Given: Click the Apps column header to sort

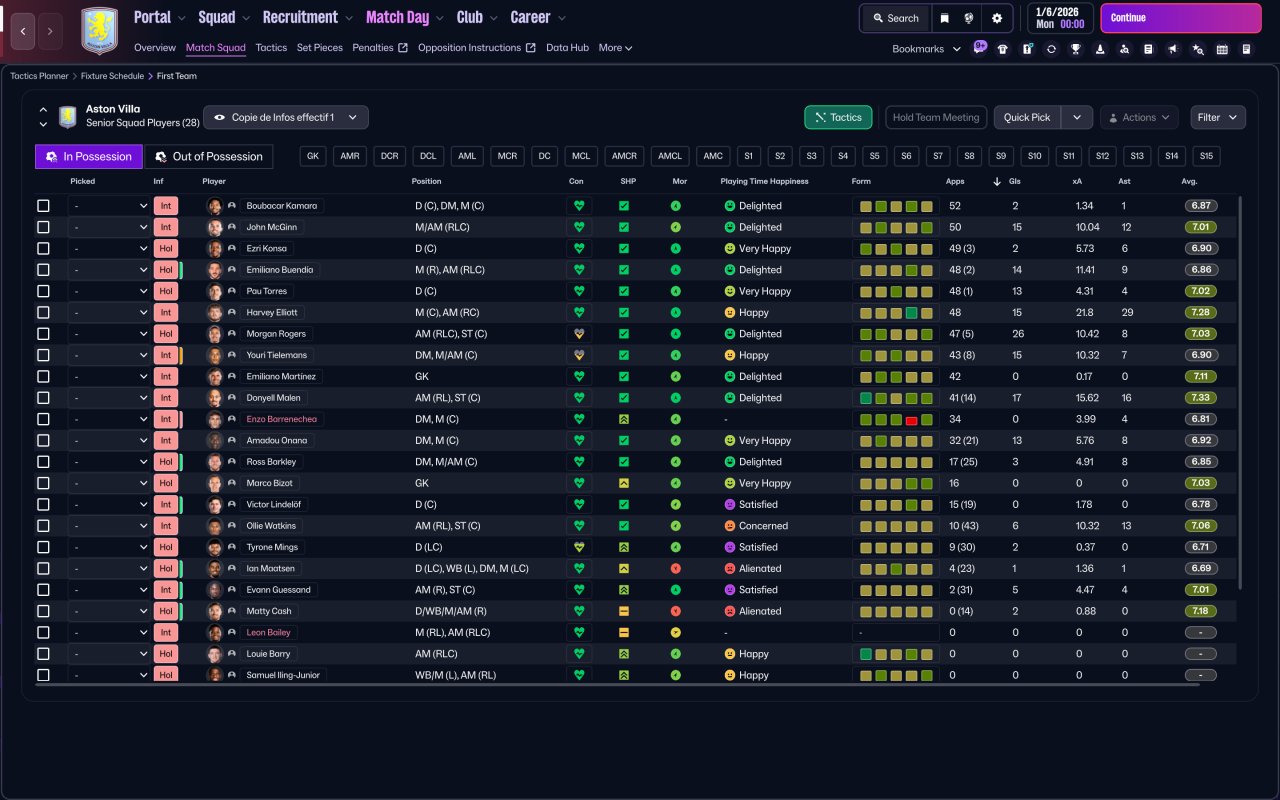Looking at the screenshot, I should (x=956, y=181).
